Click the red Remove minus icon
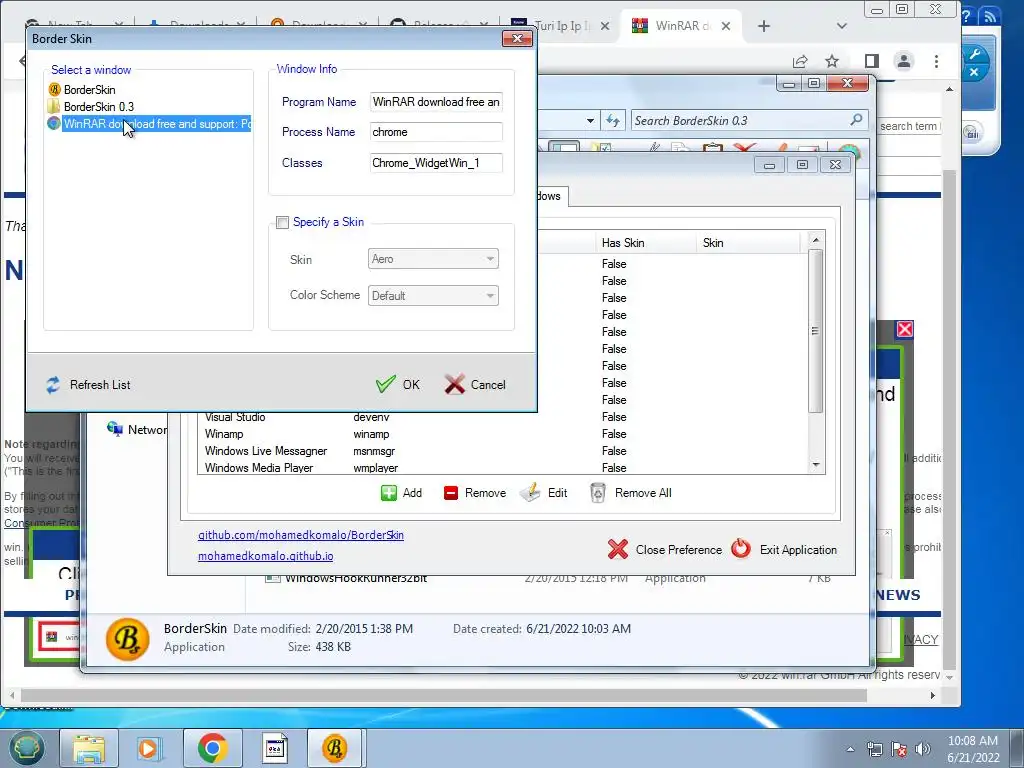 (x=451, y=492)
